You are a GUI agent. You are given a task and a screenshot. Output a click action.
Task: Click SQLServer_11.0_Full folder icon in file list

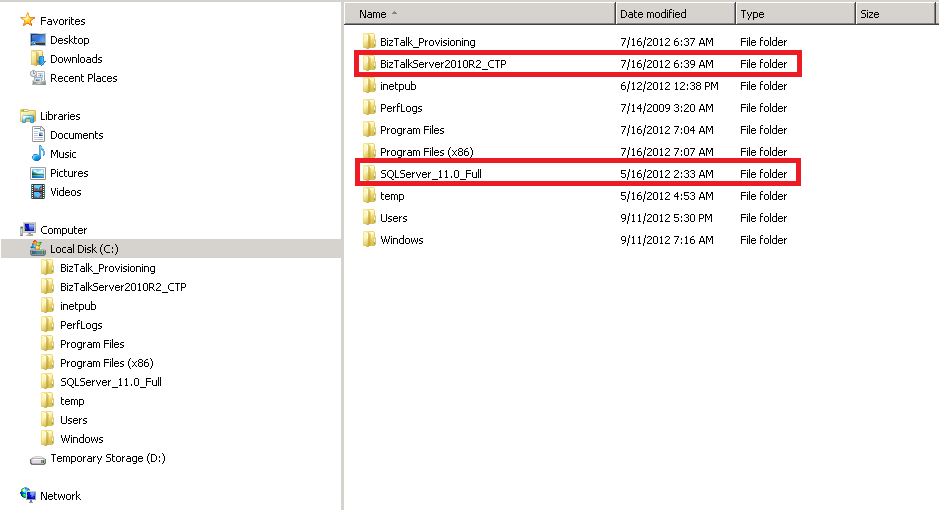pyautogui.click(x=369, y=174)
